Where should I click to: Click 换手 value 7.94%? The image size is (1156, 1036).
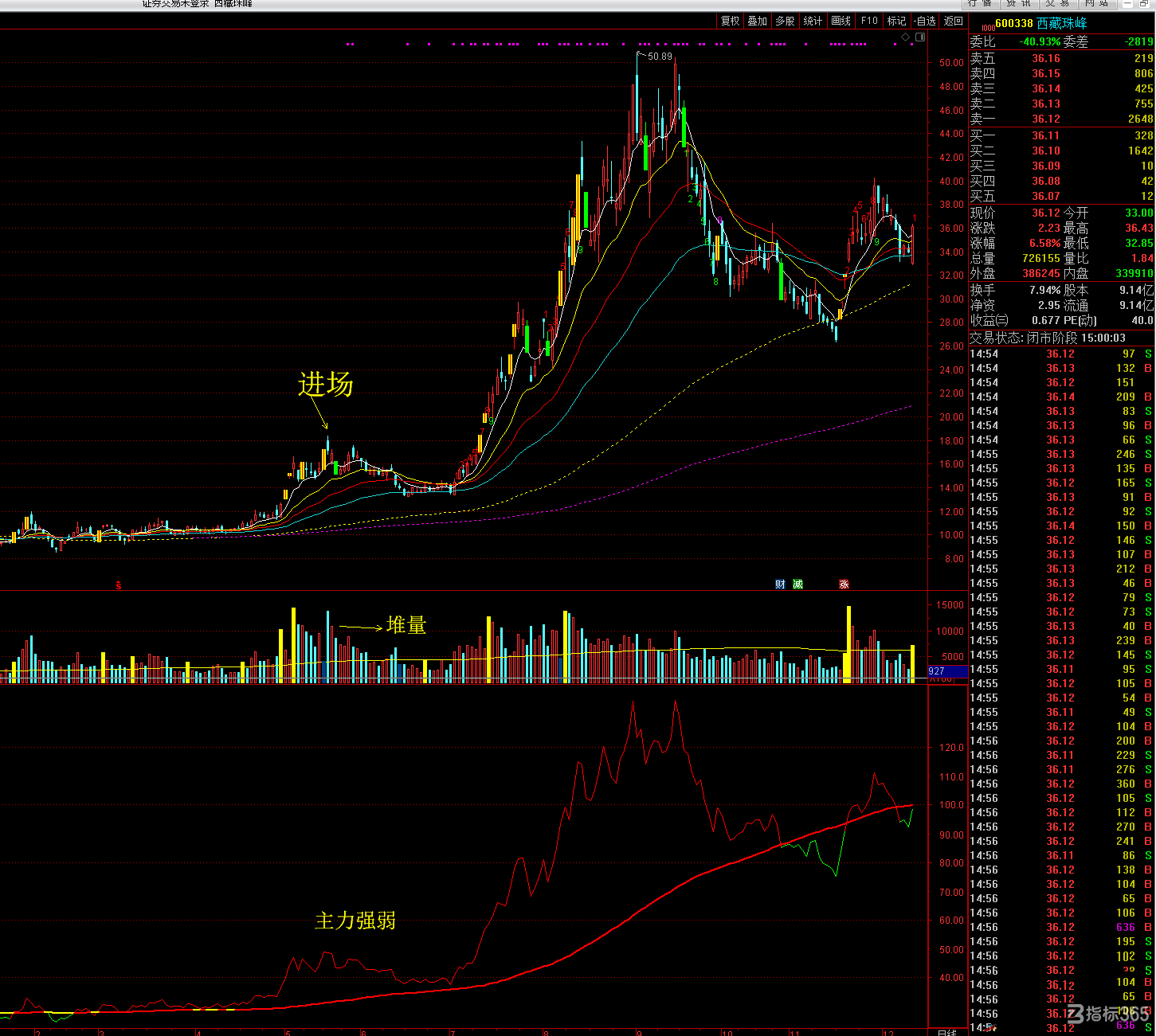(1045, 290)
